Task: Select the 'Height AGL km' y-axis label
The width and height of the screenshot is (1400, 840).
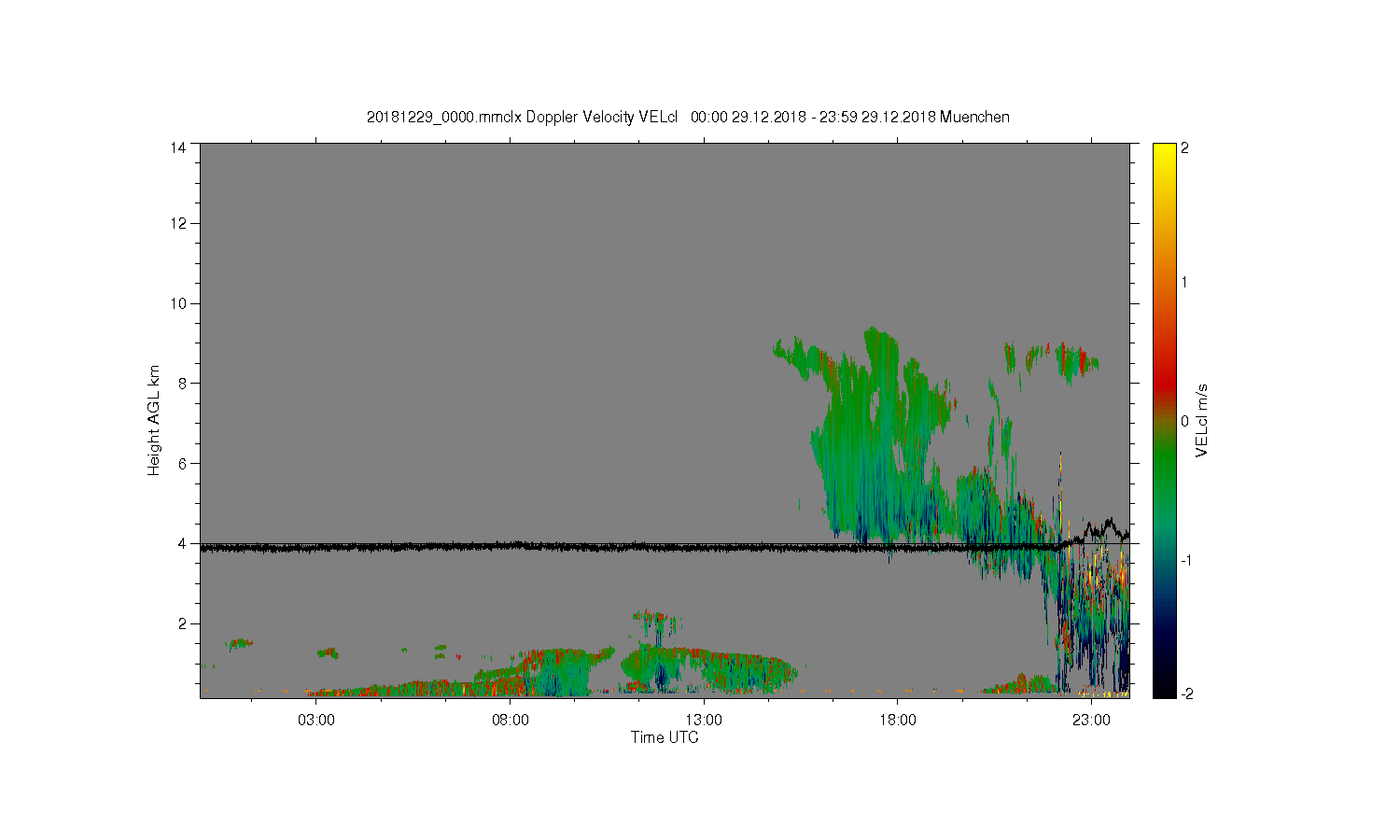Action: pyautogui.click(x=154, y=420)
